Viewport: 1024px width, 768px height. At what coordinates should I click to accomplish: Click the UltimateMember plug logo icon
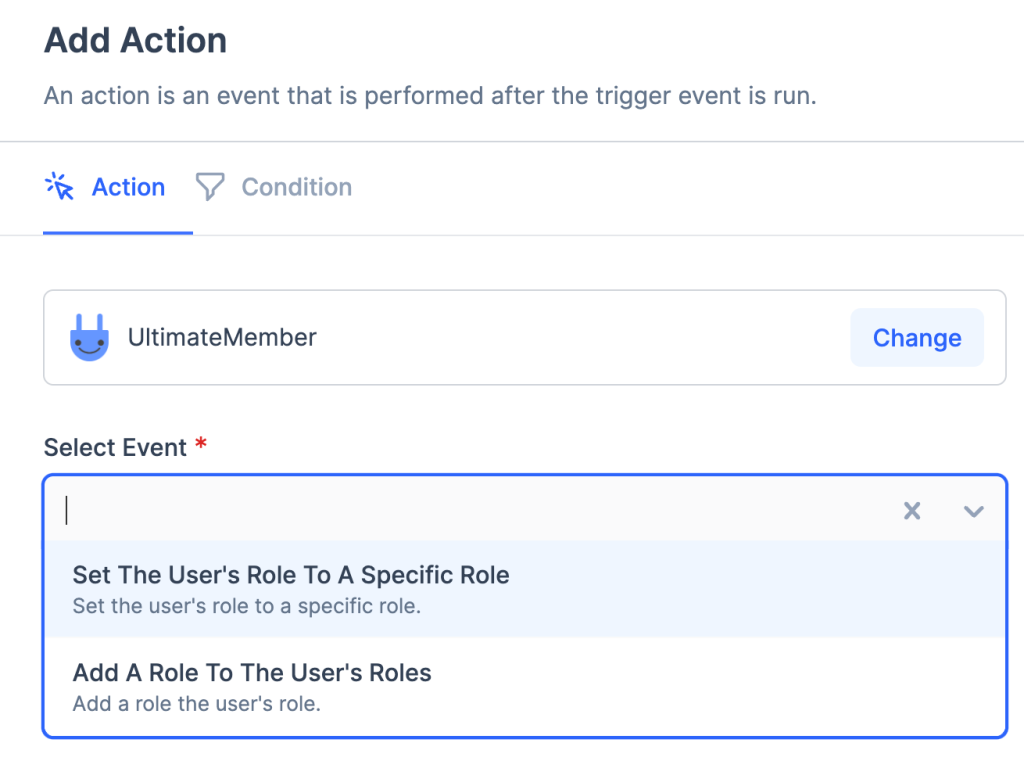89,338
